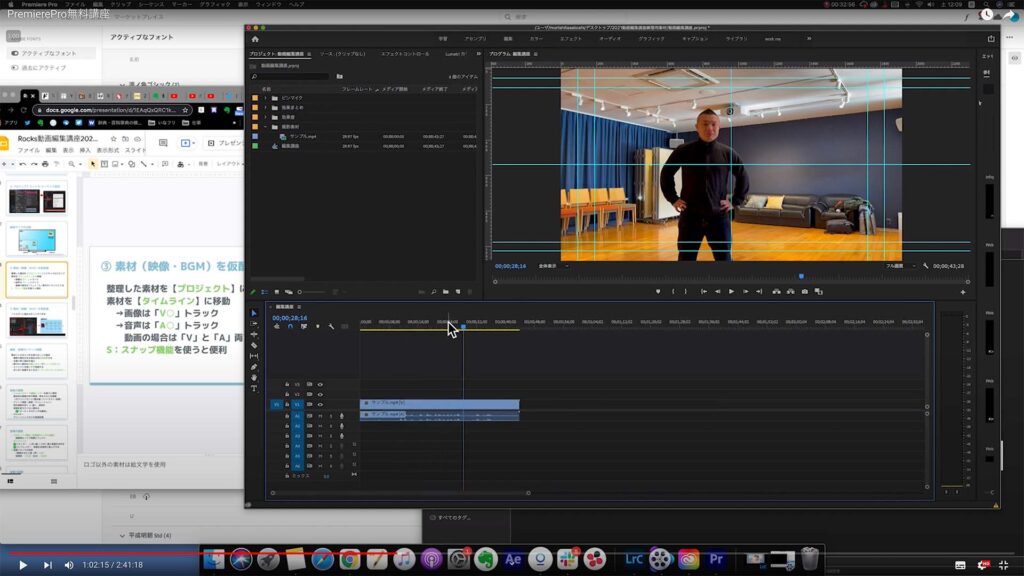Click the YouTube play button

[x=21, y=565]
